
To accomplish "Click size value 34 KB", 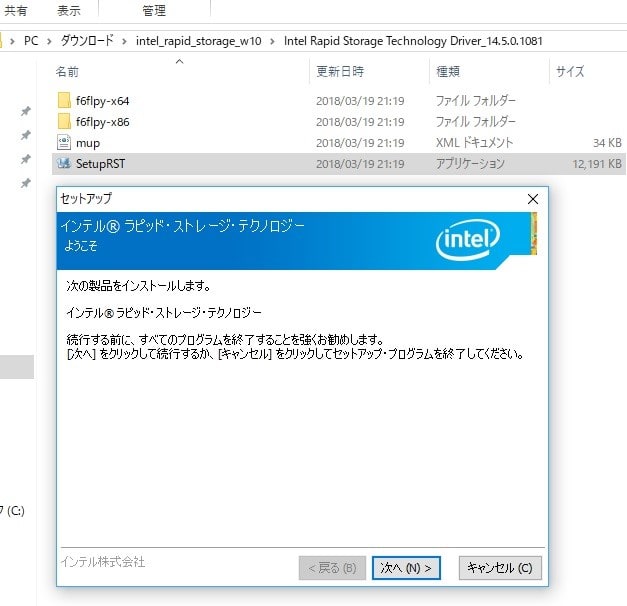I will pos(607,143).
